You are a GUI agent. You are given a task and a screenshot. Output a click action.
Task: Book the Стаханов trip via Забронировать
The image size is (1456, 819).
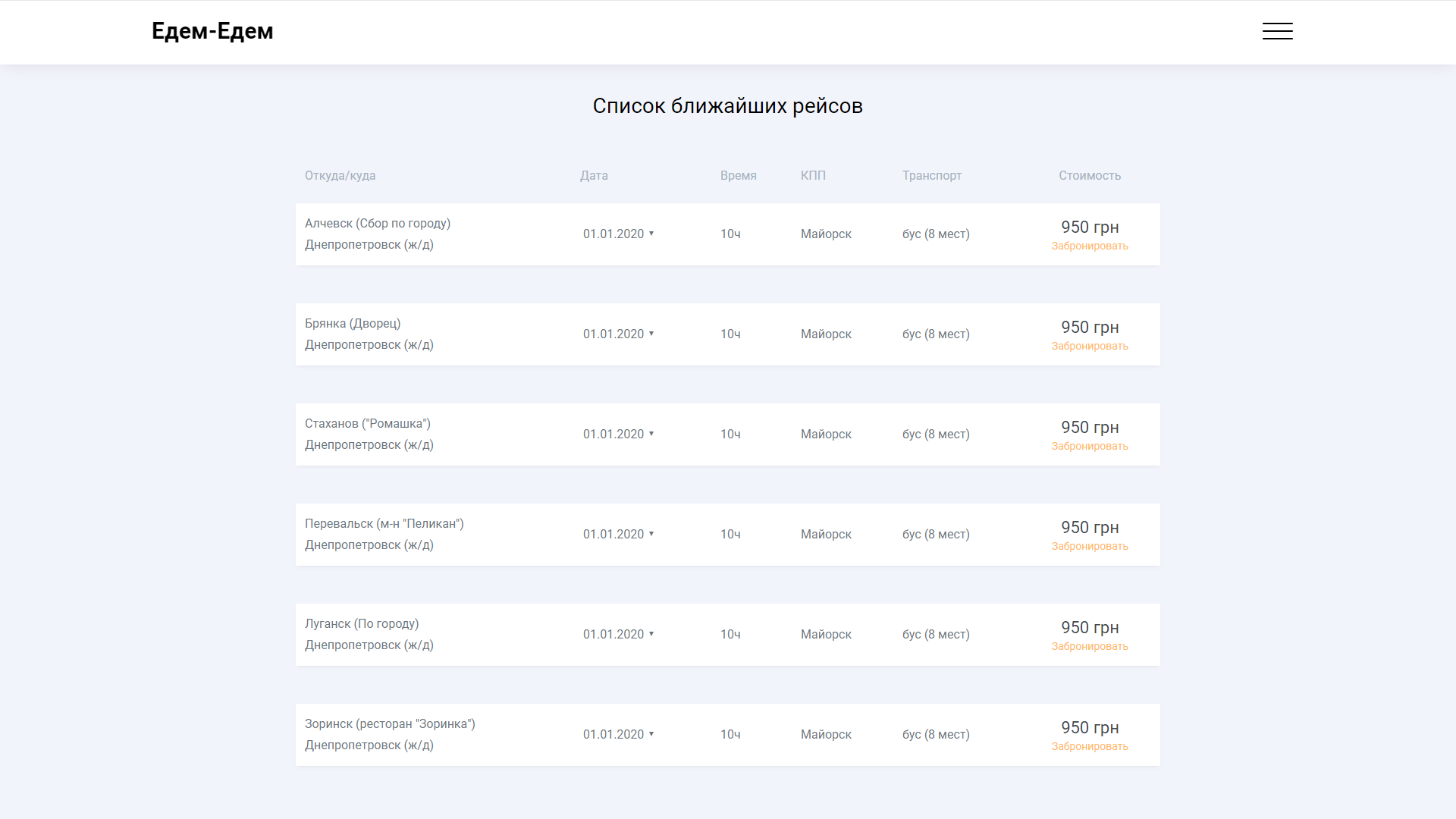[x=1090, y=446]
